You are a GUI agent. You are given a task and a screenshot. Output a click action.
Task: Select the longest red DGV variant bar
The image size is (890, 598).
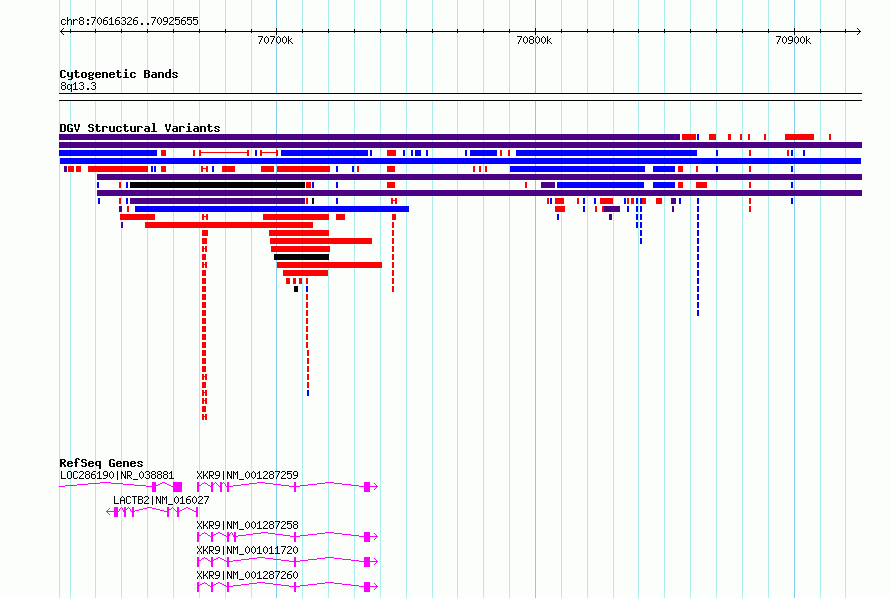229,225
